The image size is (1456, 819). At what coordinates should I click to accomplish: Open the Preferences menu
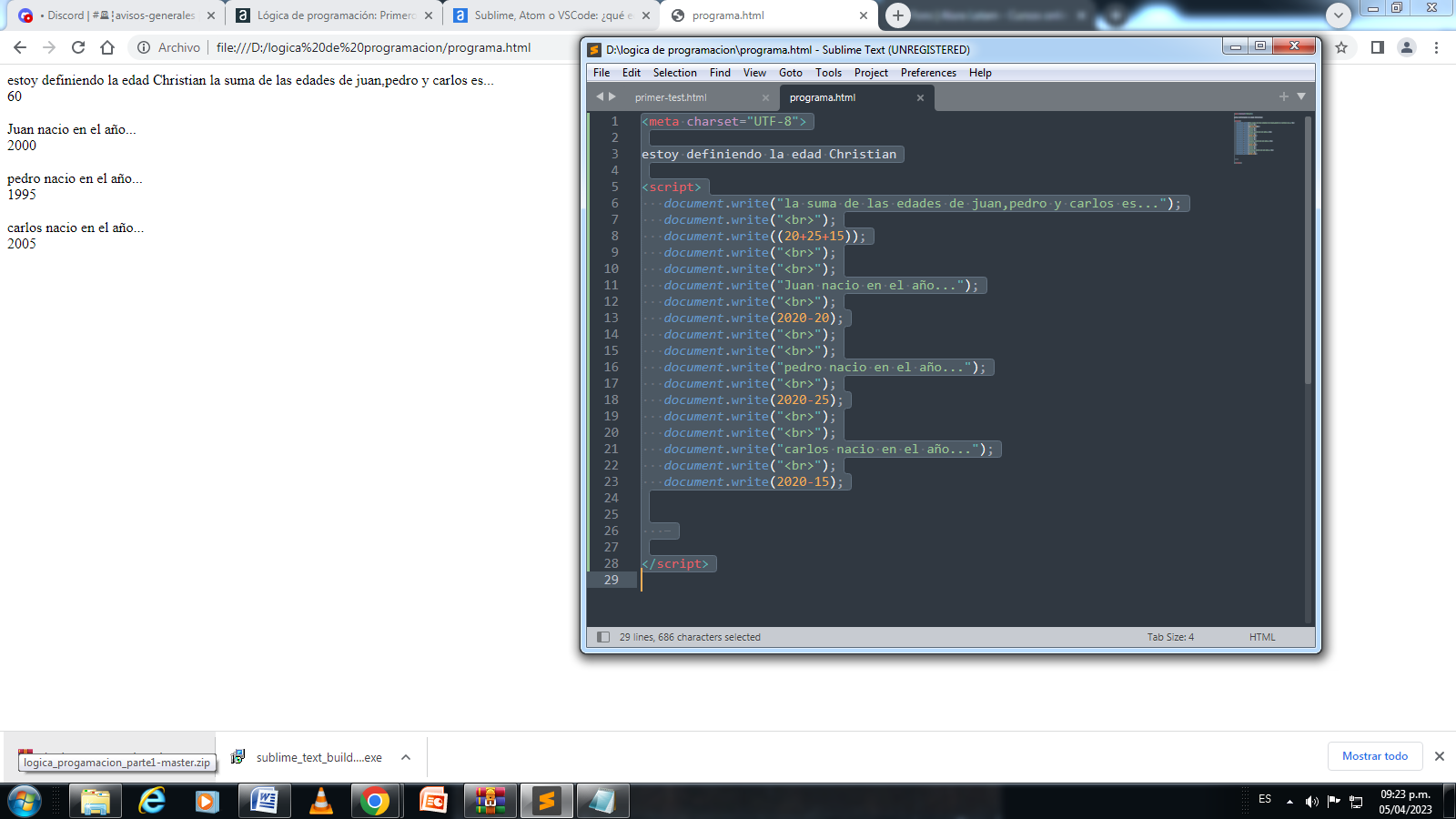pos(928,73)
